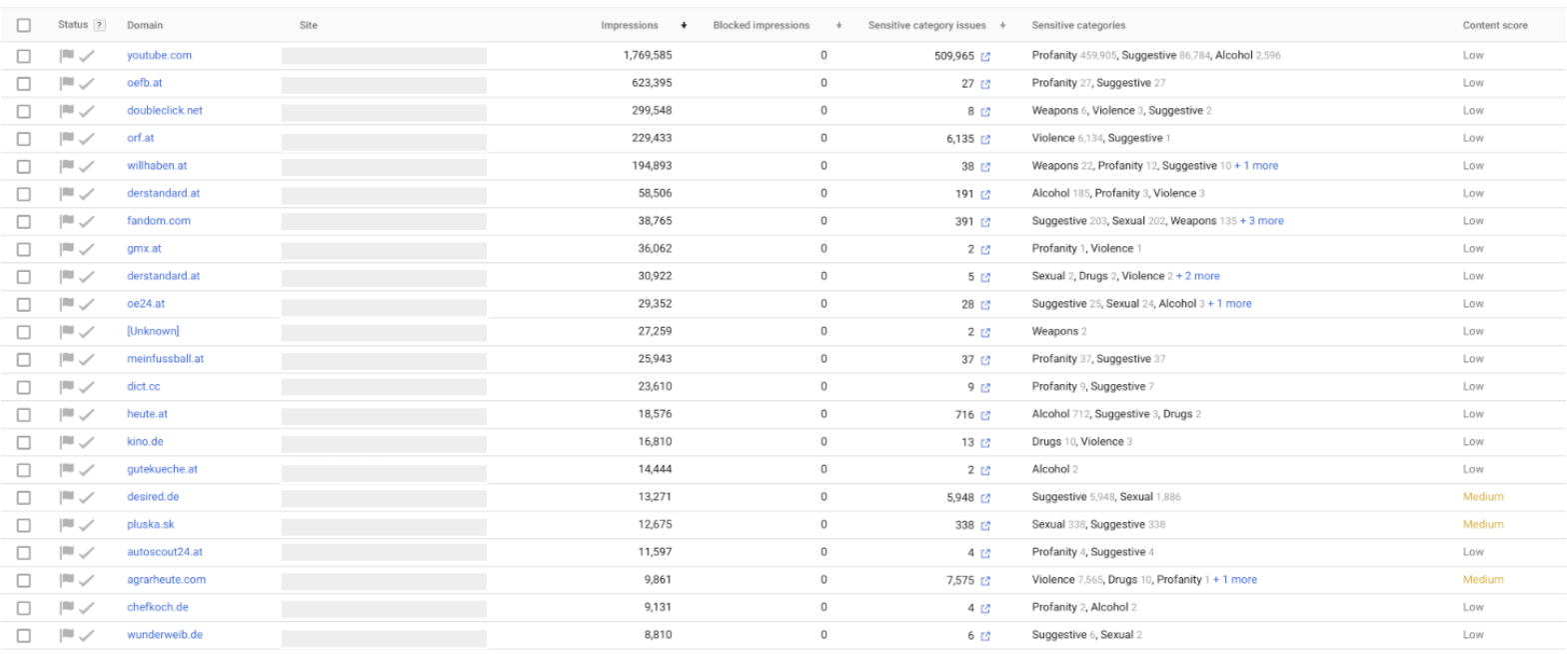This screenshot has height=654, width=1568.
Task: Click the checkmark status icon for wunderweib.de
Action: pyautogui.click(x=87, y=635)
